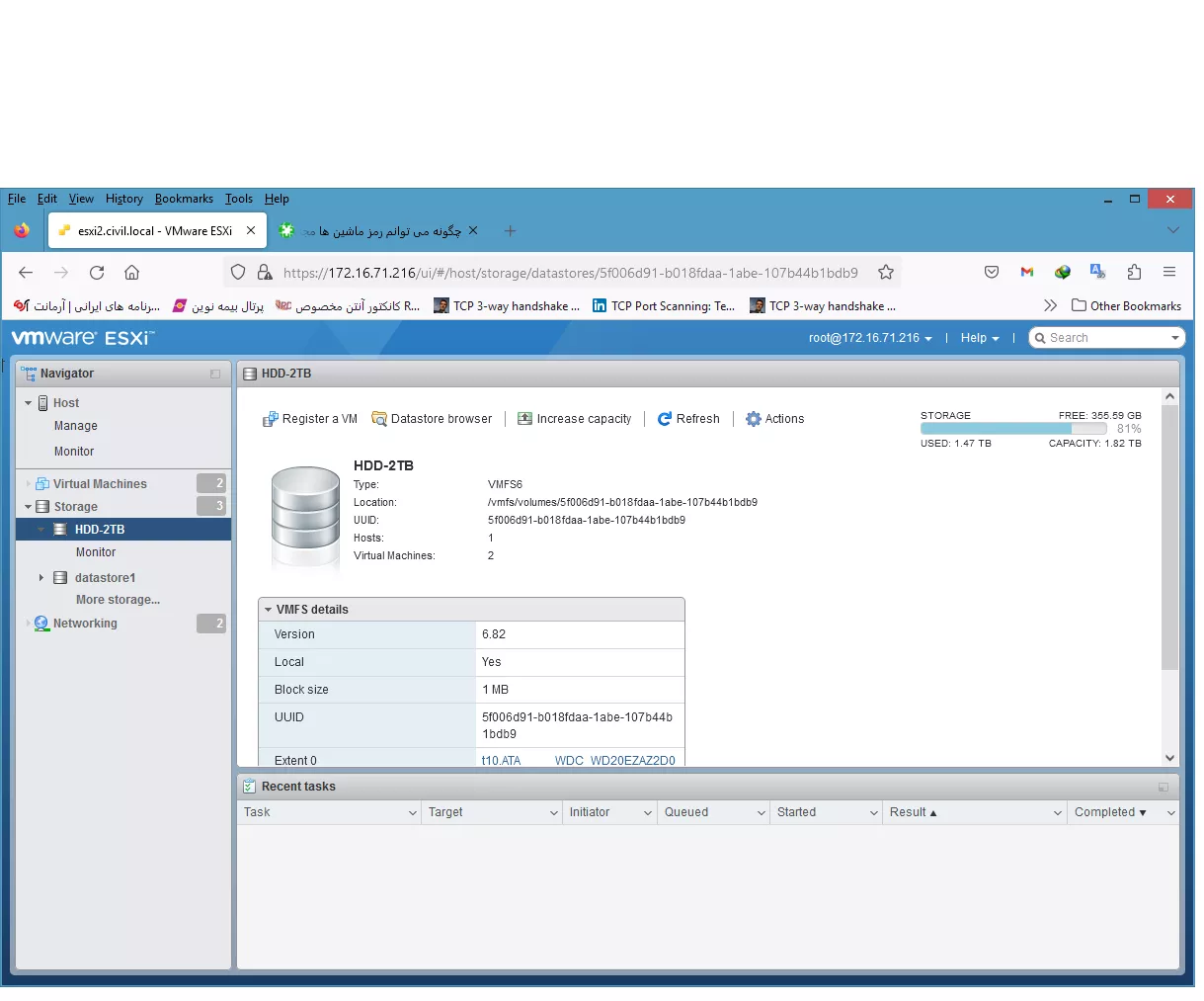Collapse the Host tree node
This screenshot has height=1001, width=1204.
(28, 403)
